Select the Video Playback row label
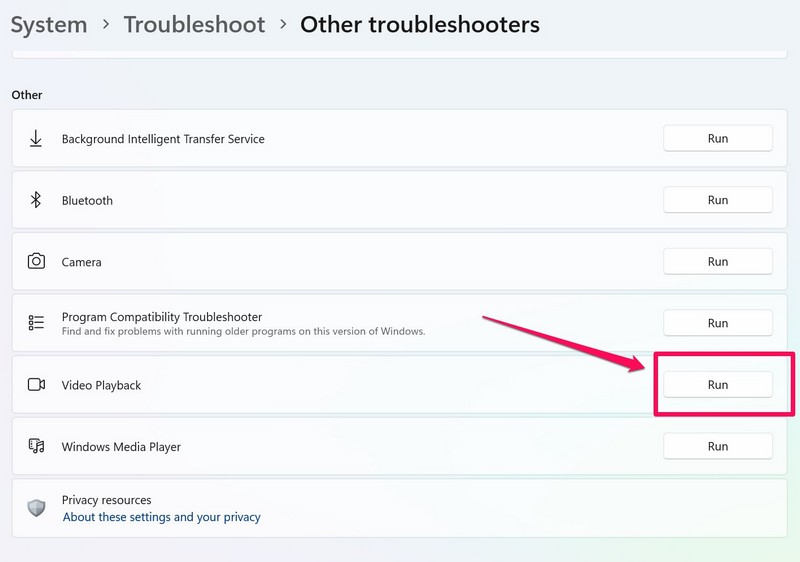The height and width of the screenshot is (562, 800). [101, 385]
